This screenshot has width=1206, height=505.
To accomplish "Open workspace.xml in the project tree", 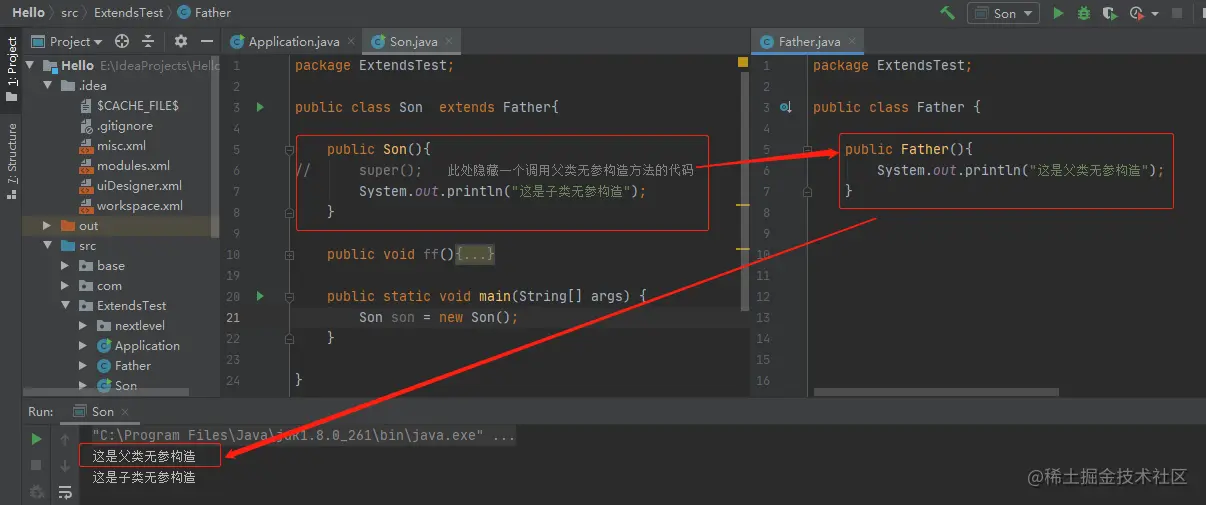I will pyautogui.click(x=131, y=206).
